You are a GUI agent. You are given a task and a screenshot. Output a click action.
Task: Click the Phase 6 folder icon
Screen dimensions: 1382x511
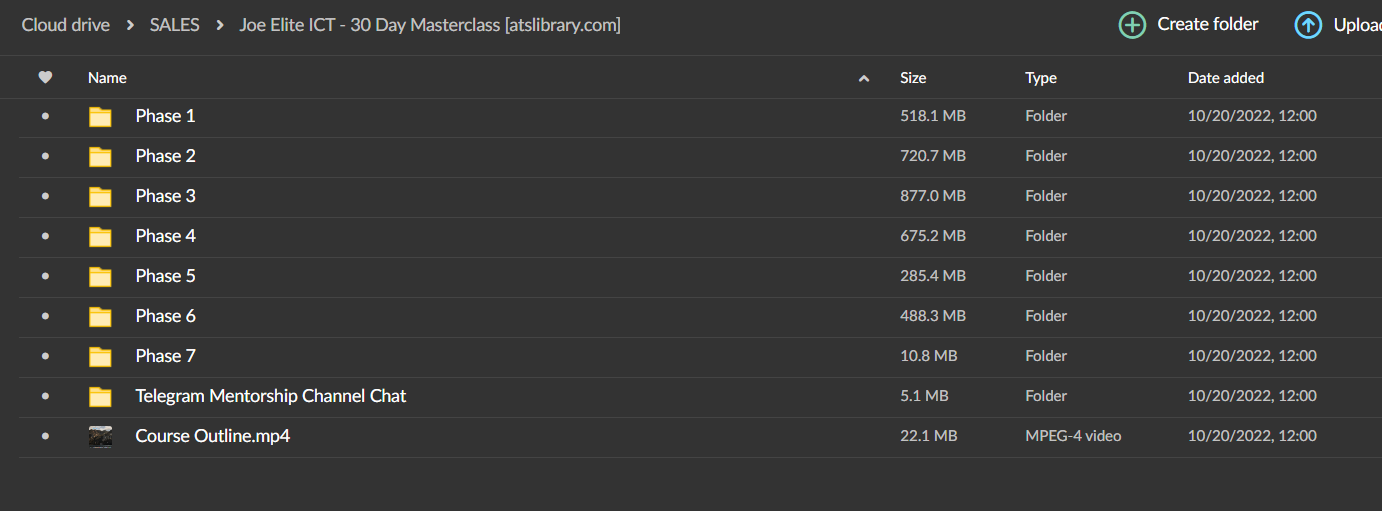pos(100,317)
